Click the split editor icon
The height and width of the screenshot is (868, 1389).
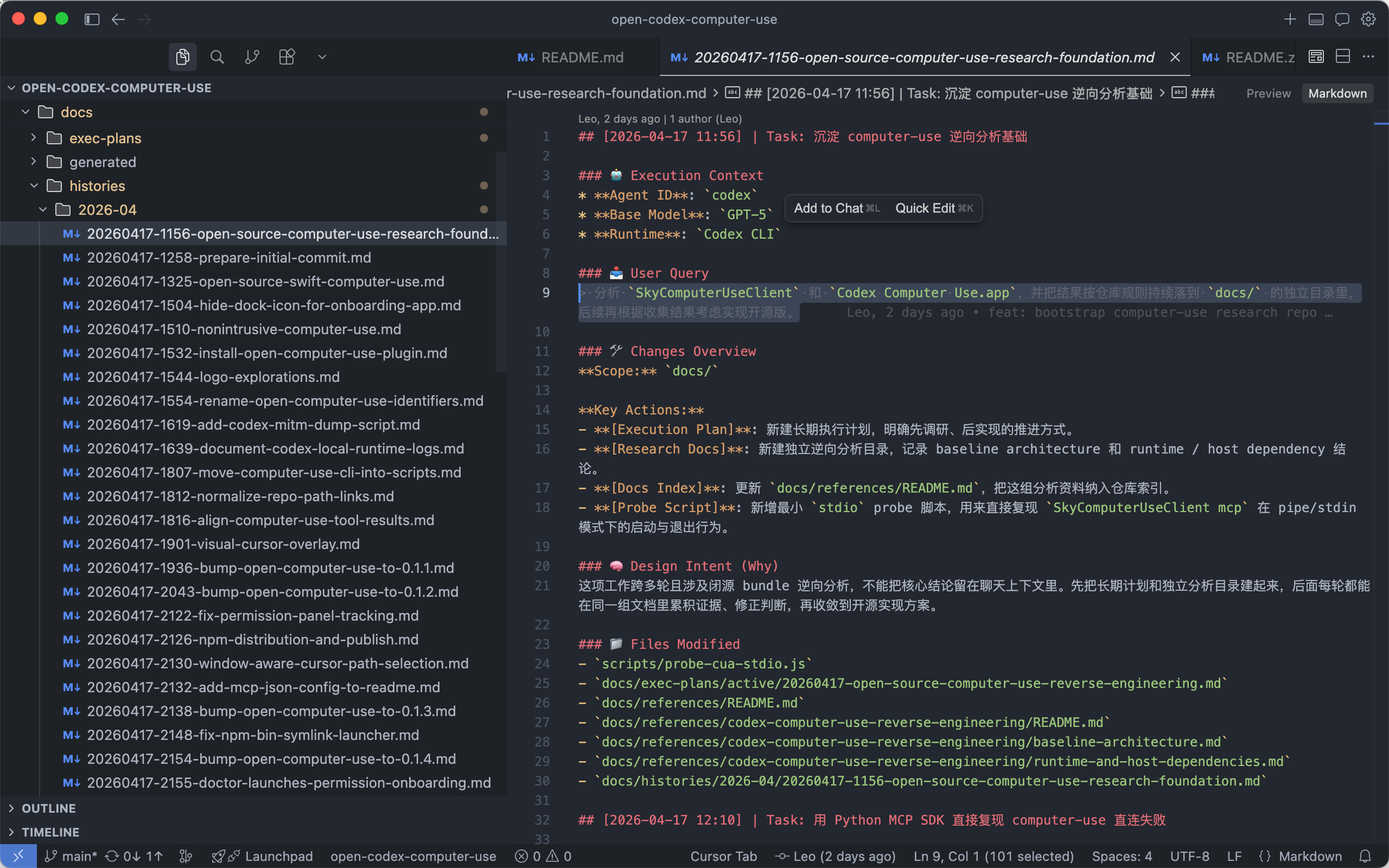(x=1342, y=57)
